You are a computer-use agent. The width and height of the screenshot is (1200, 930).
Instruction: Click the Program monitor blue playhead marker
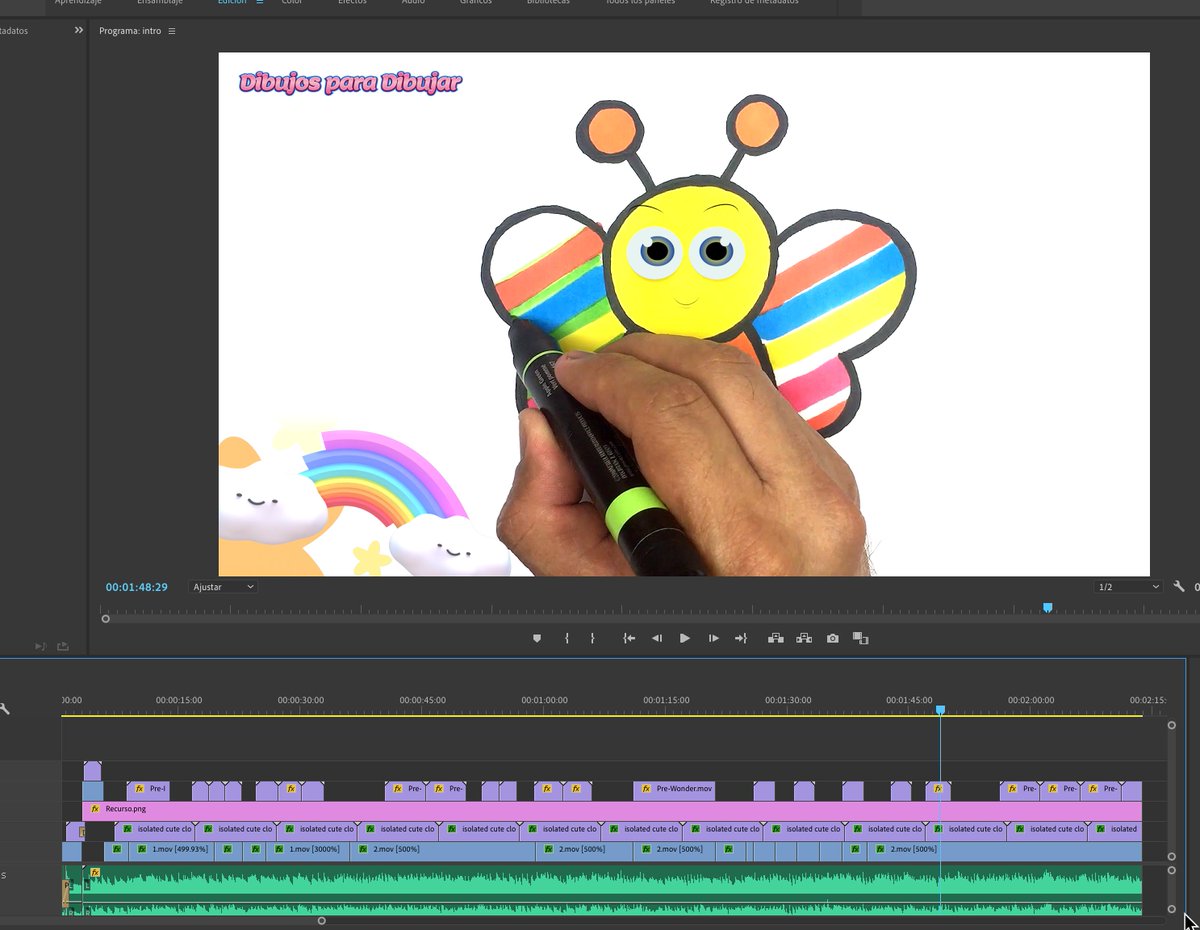click(1048, 607)
